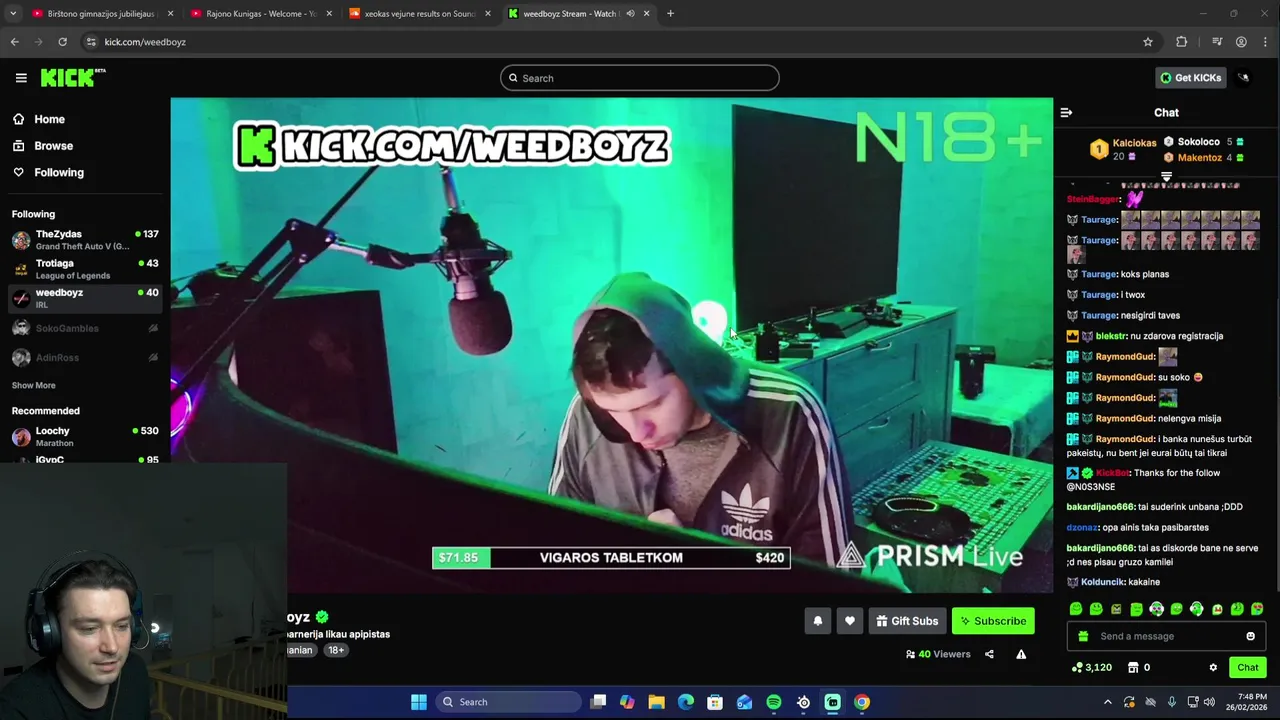The width and height of the screenshot is (1280, 720).
Task: Click the Send a message input
Action: [1165, 636]
